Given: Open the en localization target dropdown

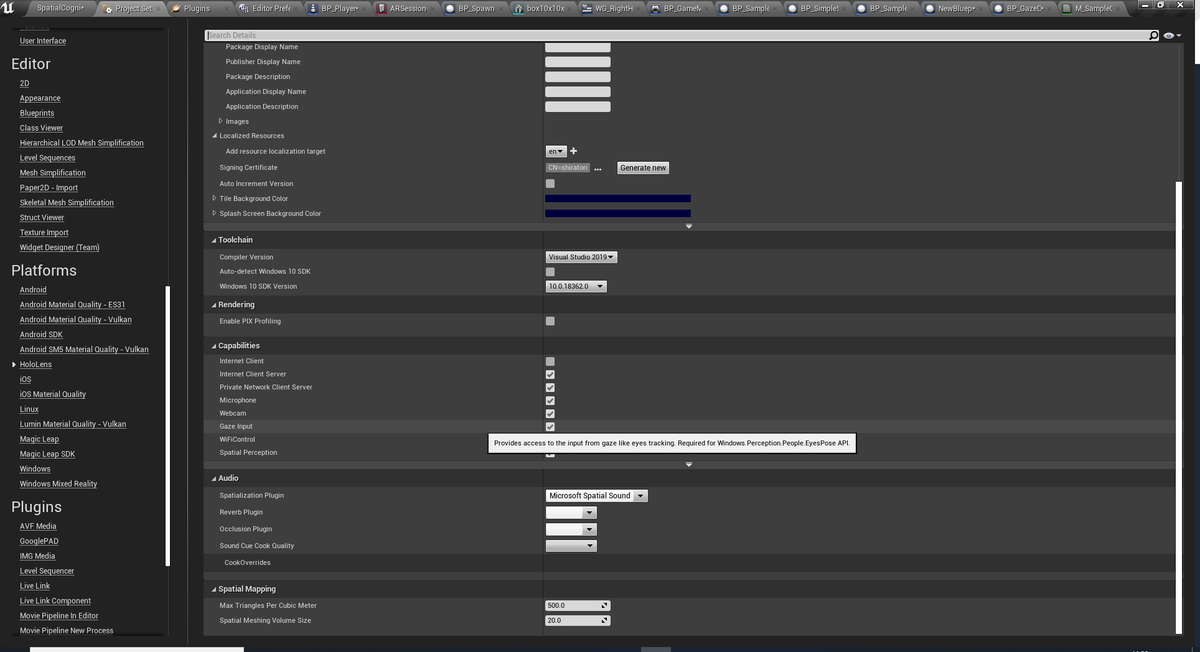Looking at the screenshot, I should pyautogui.click(x=556, y=151).
